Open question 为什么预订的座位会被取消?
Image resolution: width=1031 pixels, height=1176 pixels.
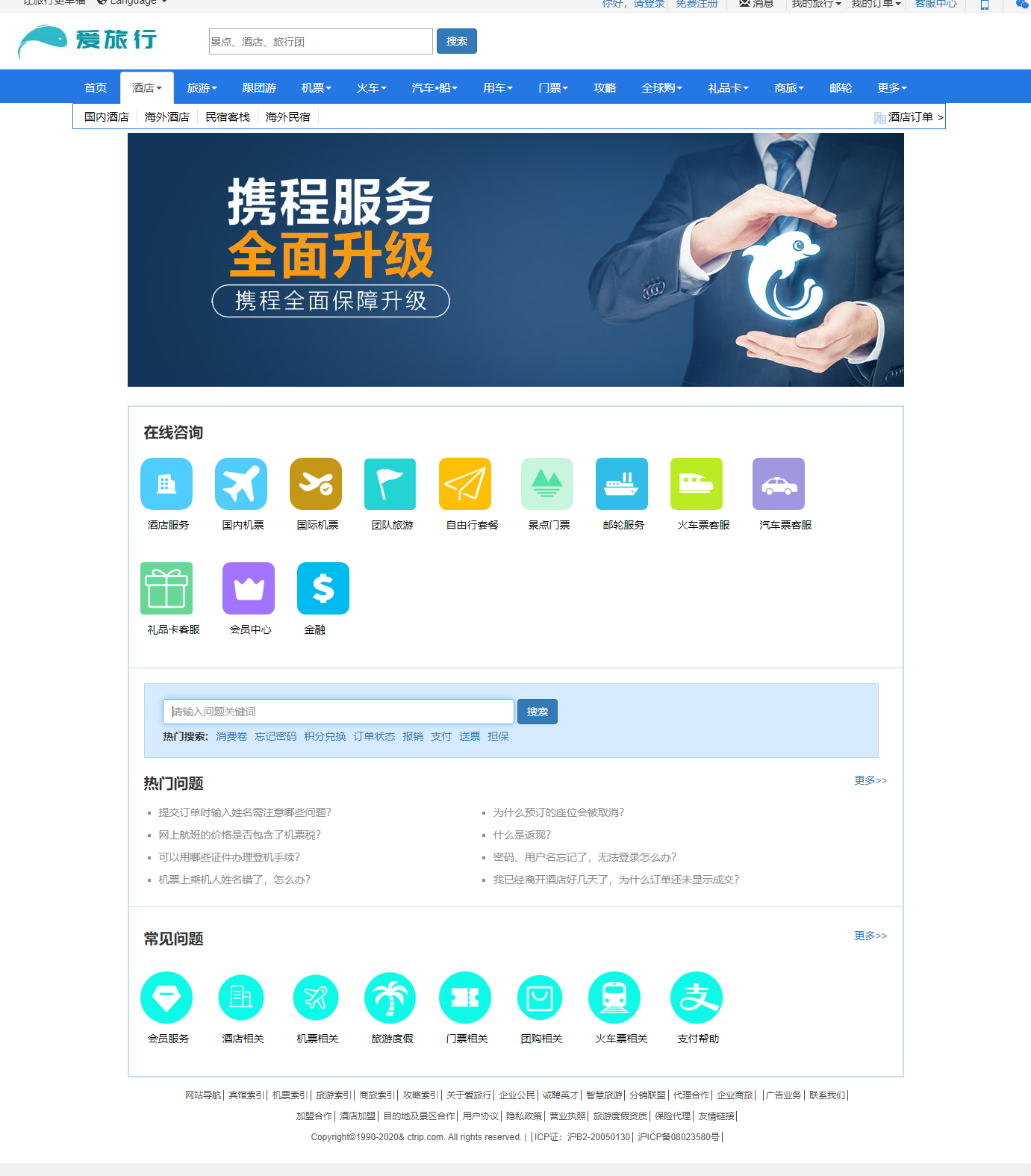558,812
